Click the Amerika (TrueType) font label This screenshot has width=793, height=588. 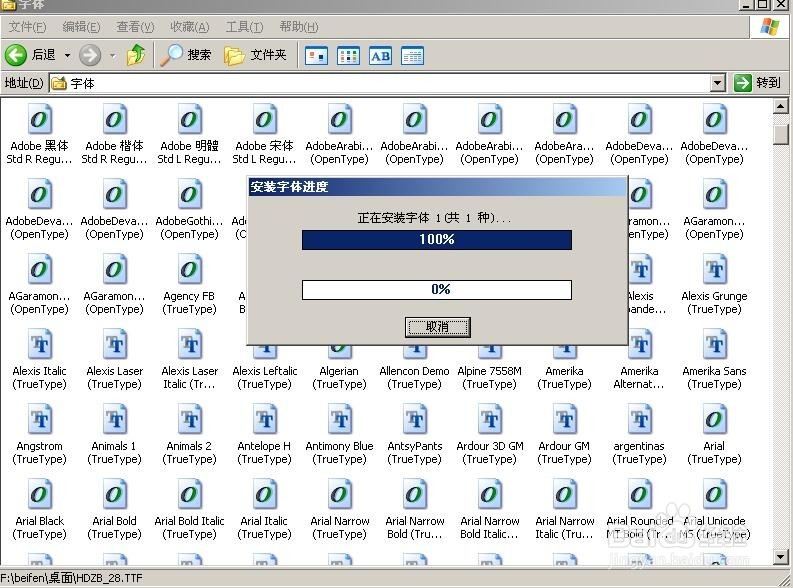point(564,378)
